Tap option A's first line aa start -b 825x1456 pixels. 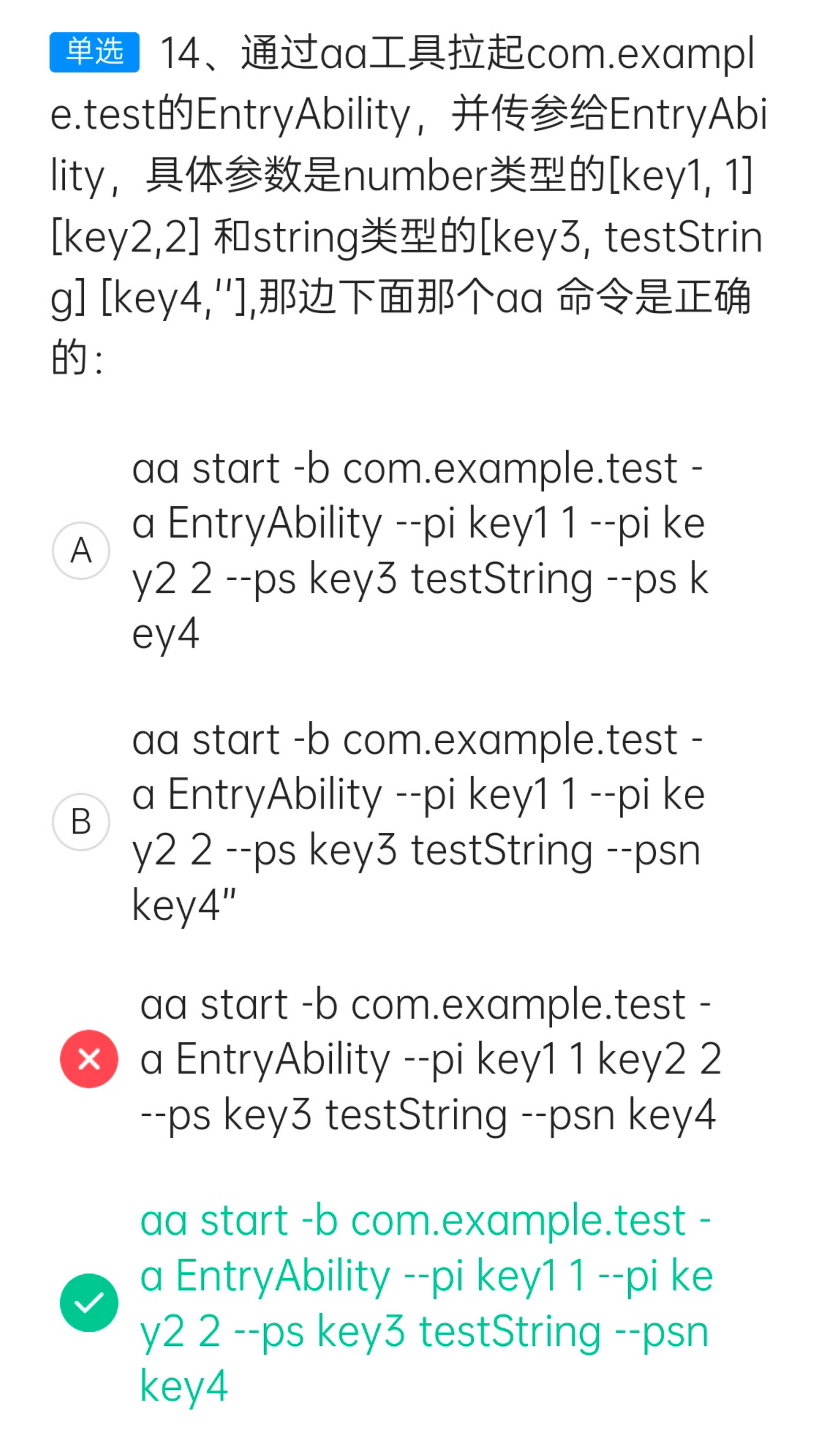tap(418, 469)
